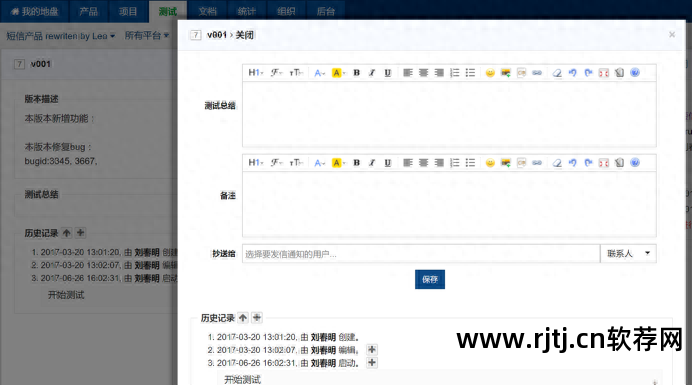This screenshot has width=692, height=385.
Task: Open font family dropdown in 备注 editor
Action: point(276,163)
